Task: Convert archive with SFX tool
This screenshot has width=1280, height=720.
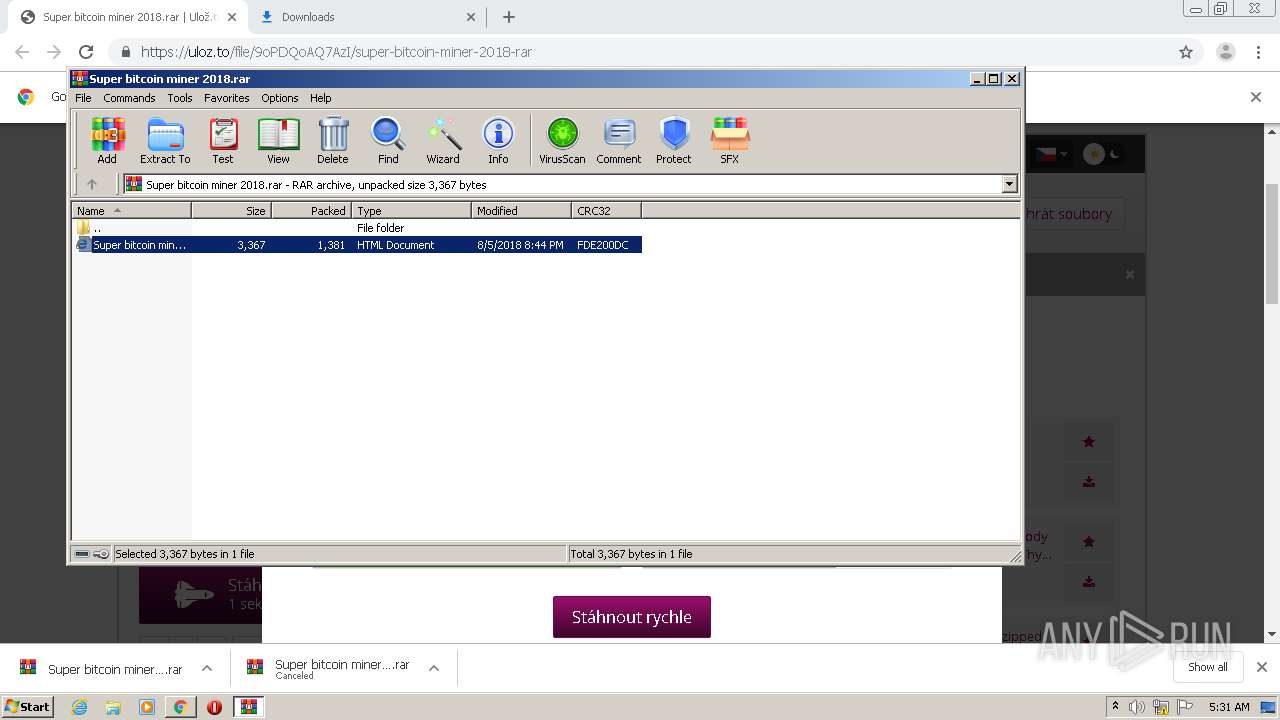Action: 730,140
